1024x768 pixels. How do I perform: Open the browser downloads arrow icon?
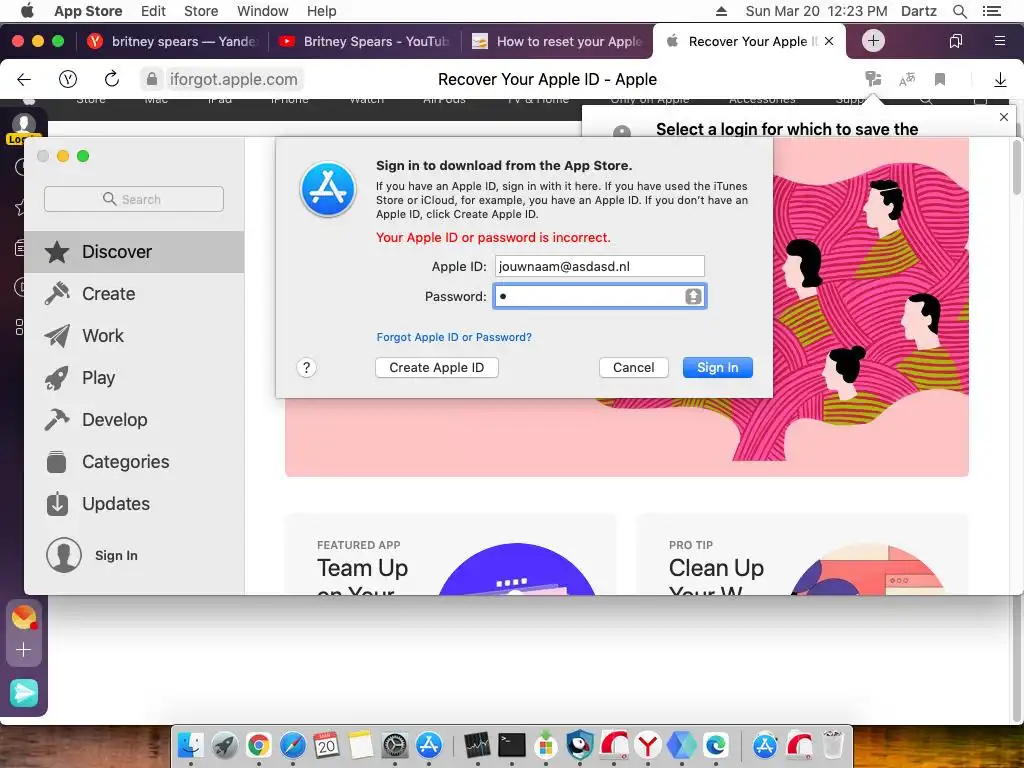[1000, 80]
